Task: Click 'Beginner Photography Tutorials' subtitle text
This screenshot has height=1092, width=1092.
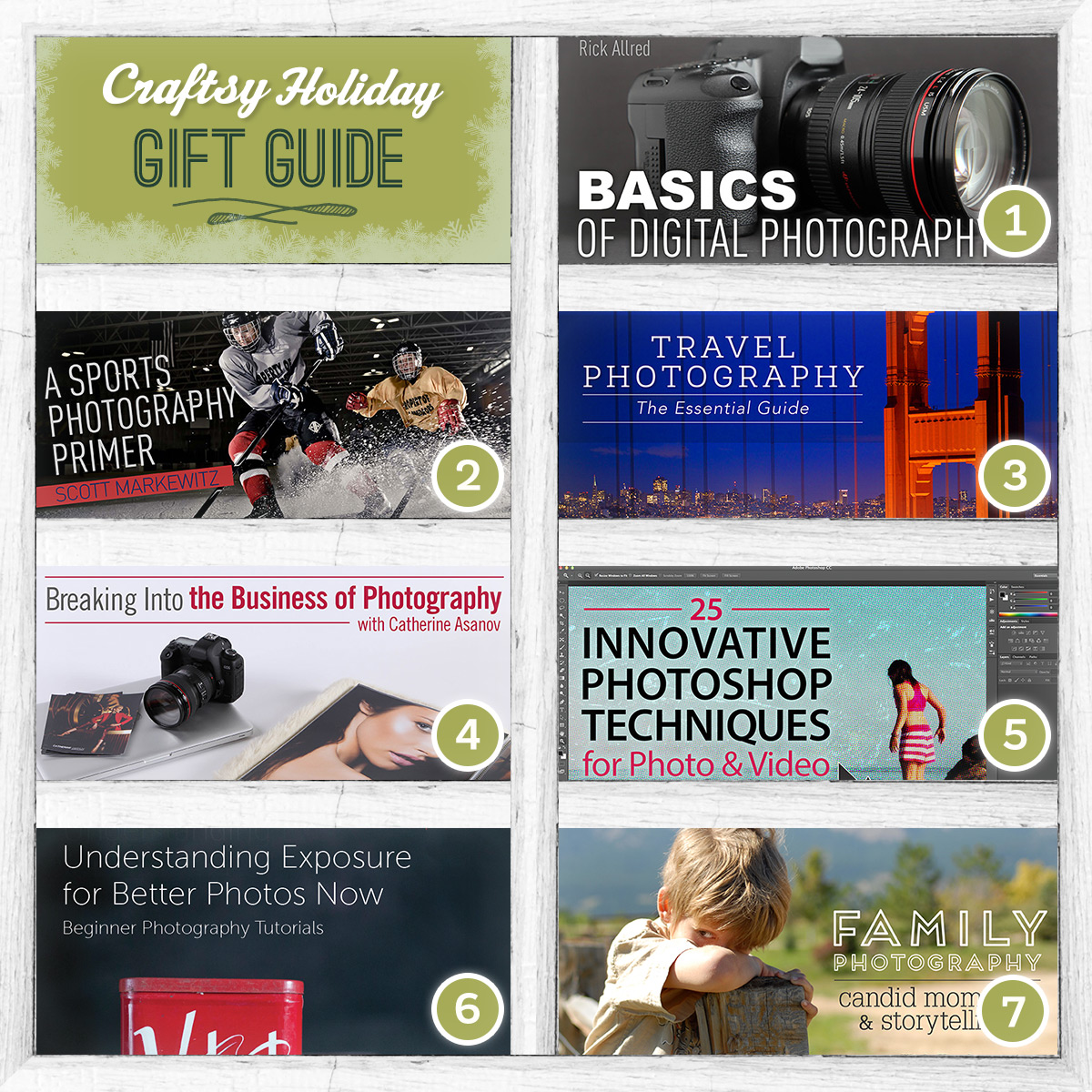Action: 193,928
